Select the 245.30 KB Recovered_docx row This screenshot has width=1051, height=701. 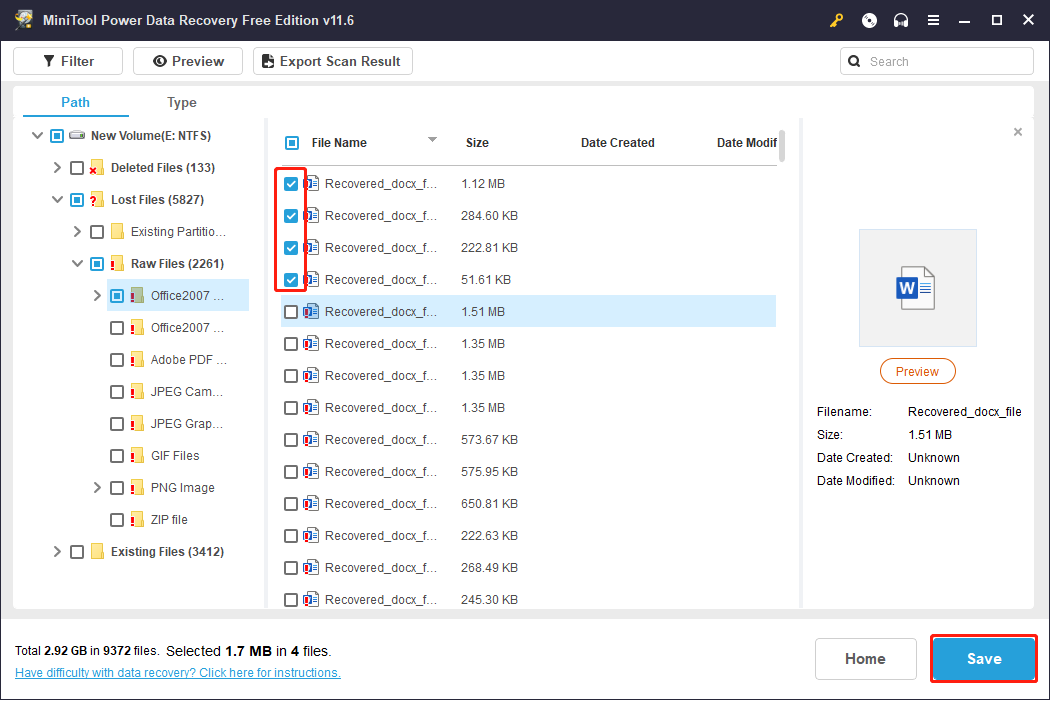[528, 599]
